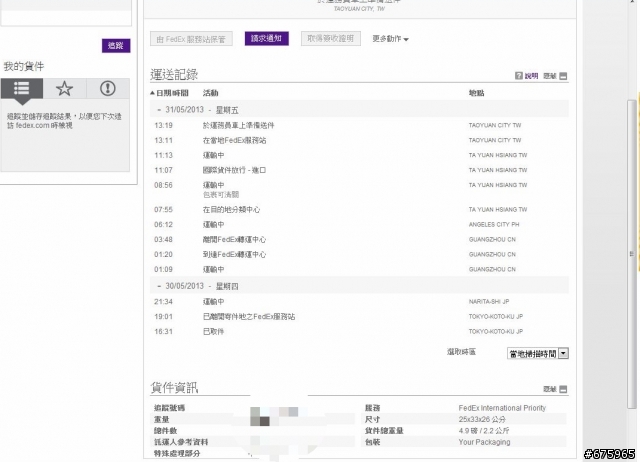Collapse the 運送記錄 section via its minus icon
The height and width of the screenshot is (462, 640).
(563, 76)
